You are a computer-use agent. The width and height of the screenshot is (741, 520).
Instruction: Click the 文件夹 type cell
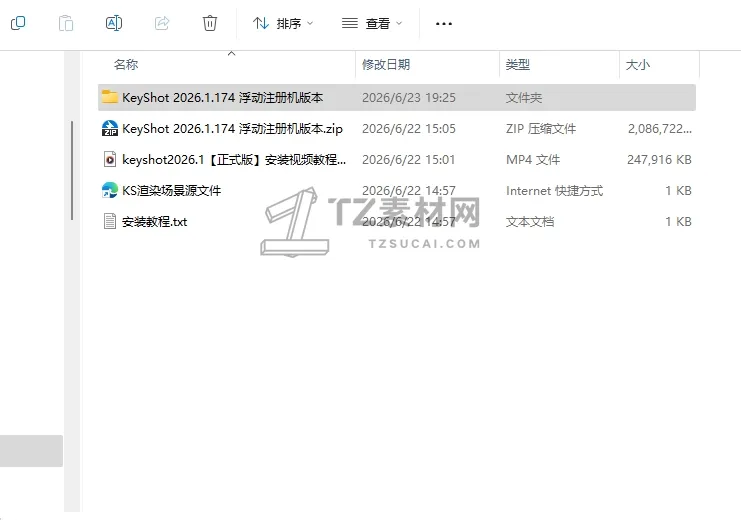[524, 97]
